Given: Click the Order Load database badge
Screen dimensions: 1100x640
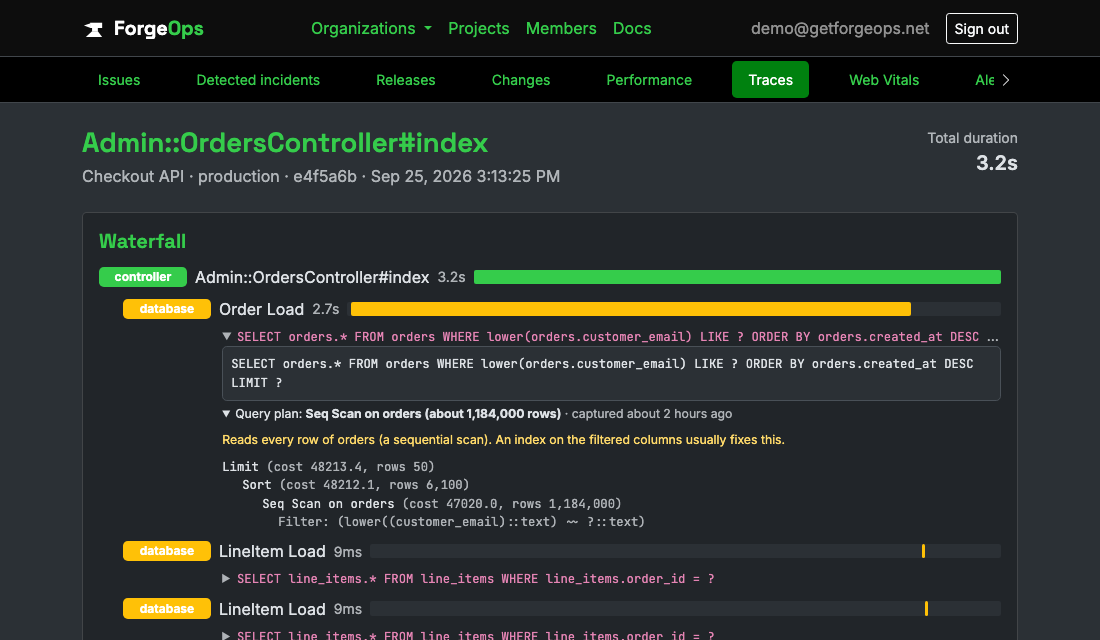Looking at the screenshot, I should 167,309.
